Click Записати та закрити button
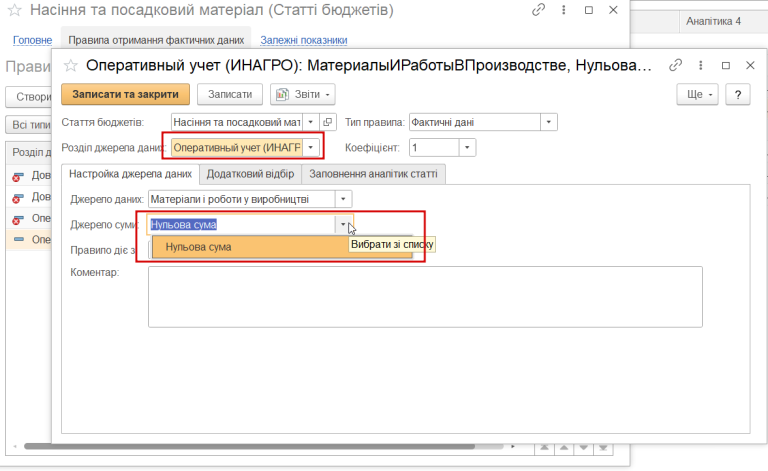768x471 pixels. click(125, 94)
